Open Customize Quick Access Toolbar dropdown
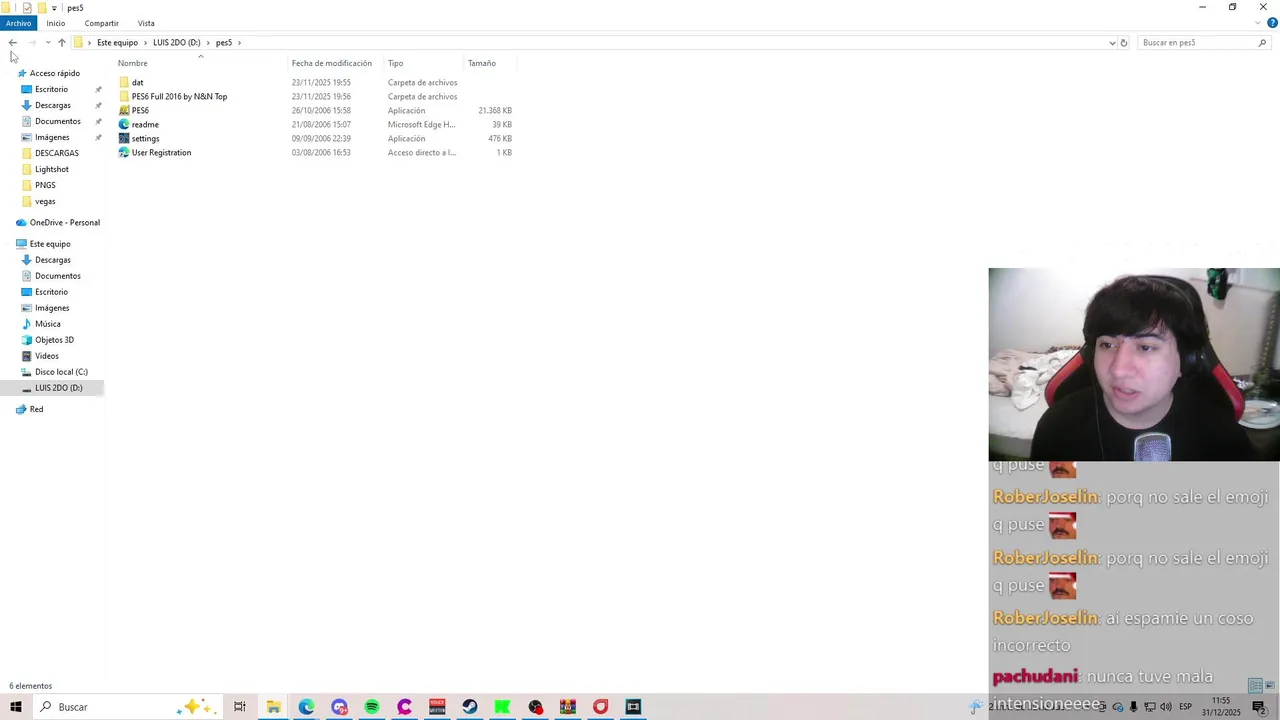This screenshot has width=1280, height=720. (x=54, y=8)
